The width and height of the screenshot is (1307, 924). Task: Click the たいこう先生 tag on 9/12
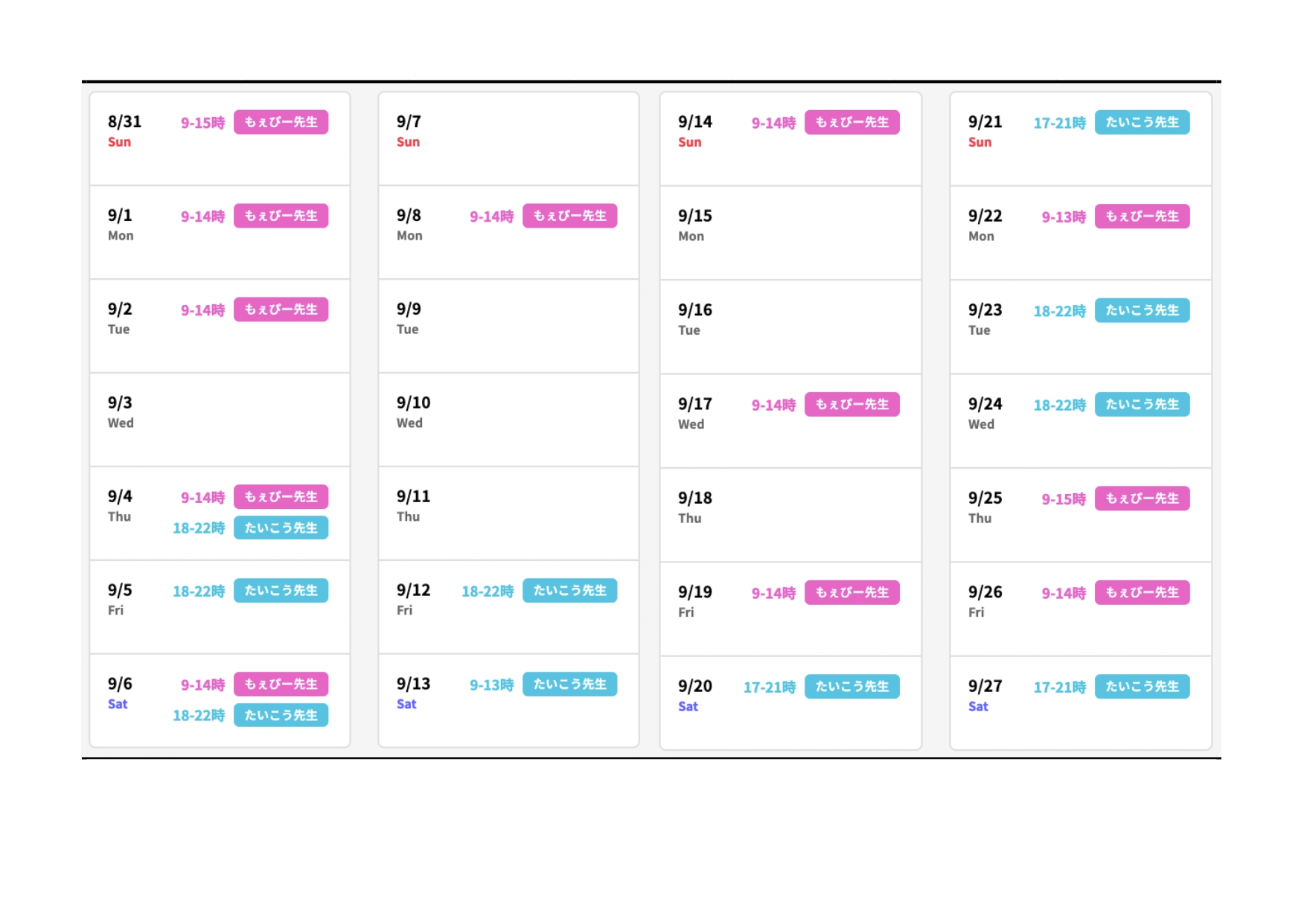coord(569,591)
